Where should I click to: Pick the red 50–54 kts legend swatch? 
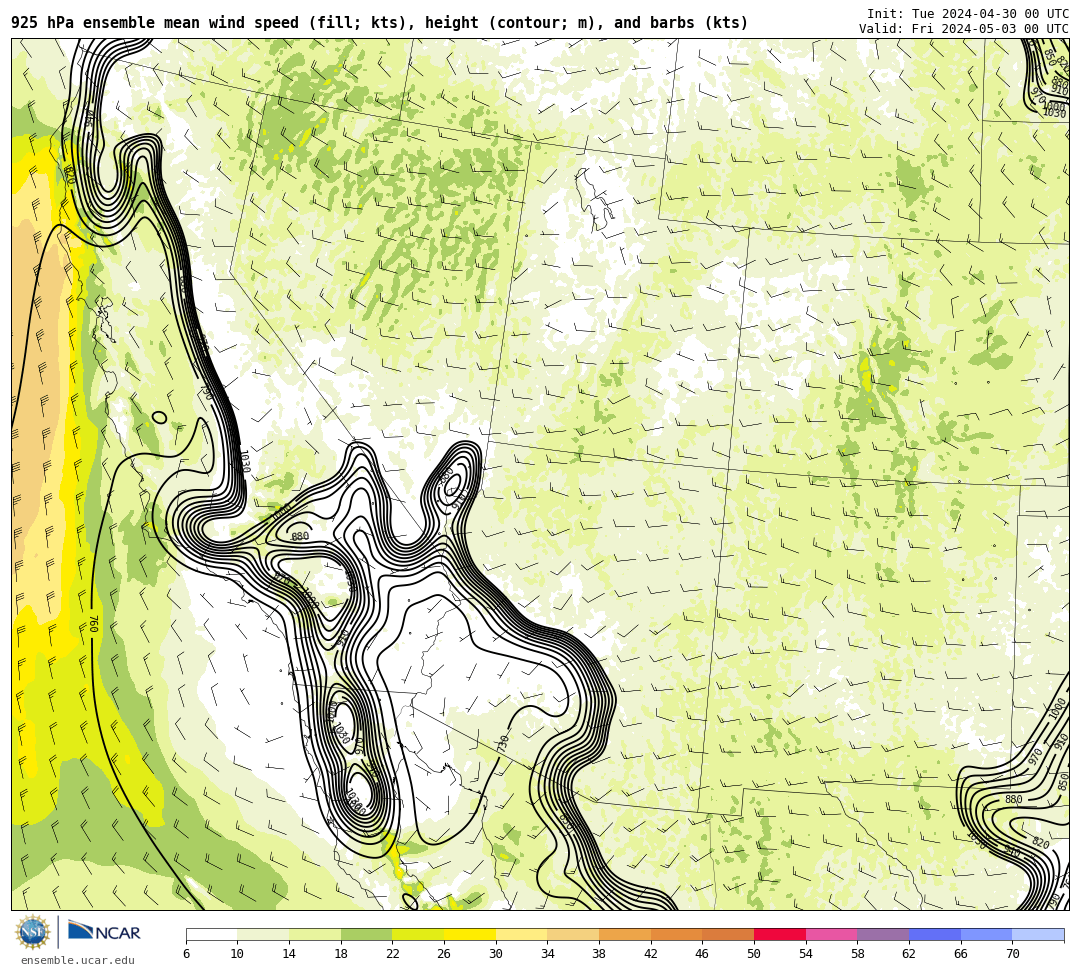(780, 934)
